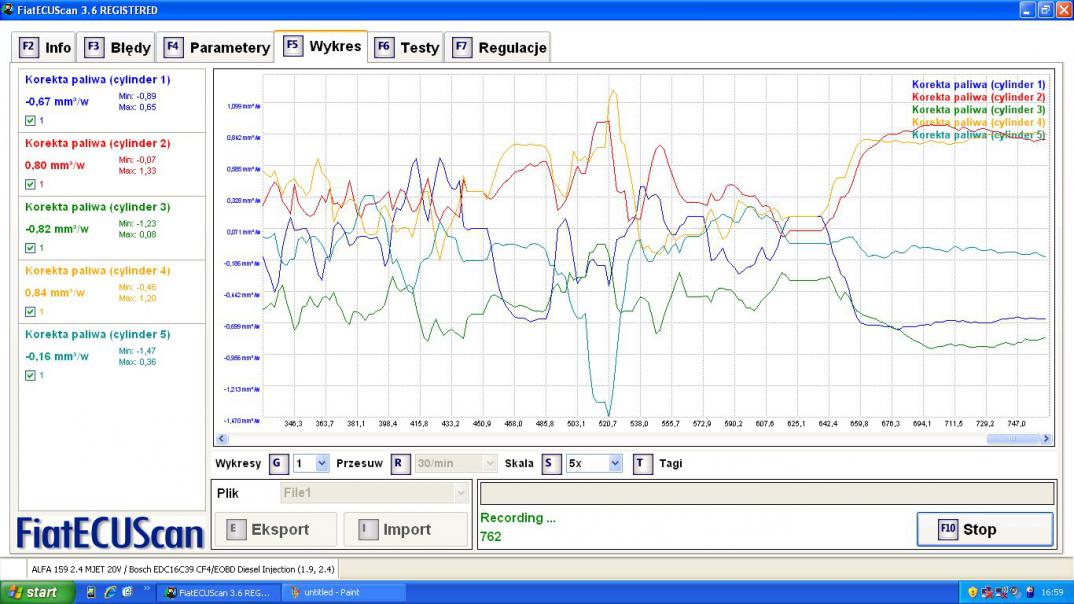The image size is (1074, 604).
Task: Toggle the cylinder 3 graph checkbox
Action: pyautogui.click(x=30, y=248)
